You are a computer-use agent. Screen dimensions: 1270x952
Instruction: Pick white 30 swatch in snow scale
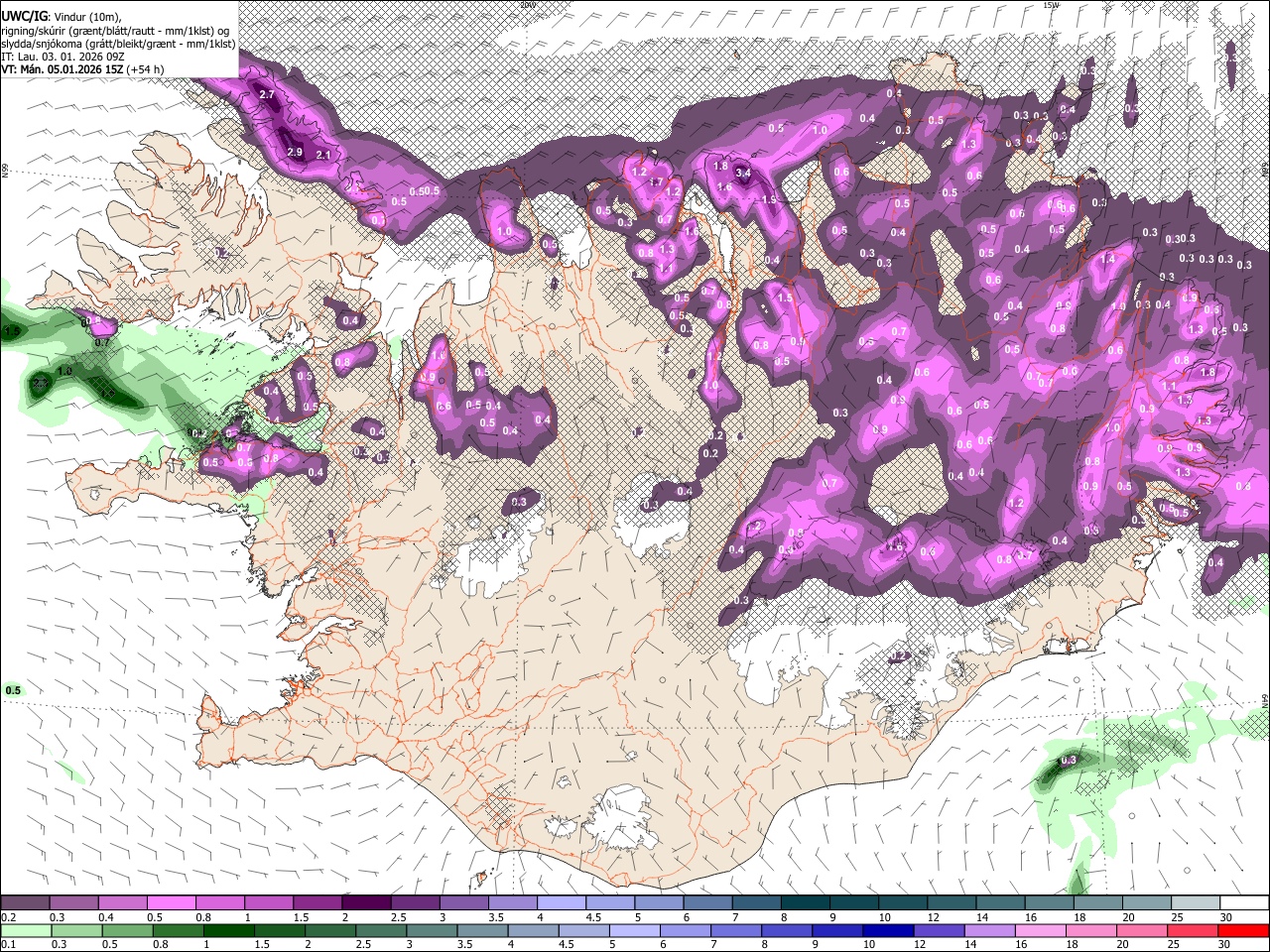(x=1244, y=903)
